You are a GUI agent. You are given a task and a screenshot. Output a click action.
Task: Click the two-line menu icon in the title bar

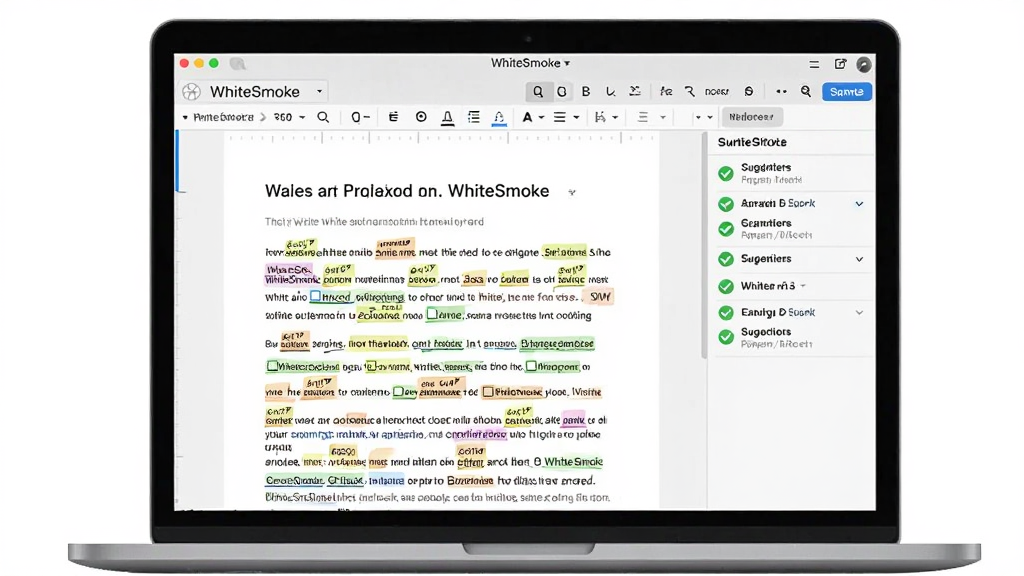coord(814,64)
